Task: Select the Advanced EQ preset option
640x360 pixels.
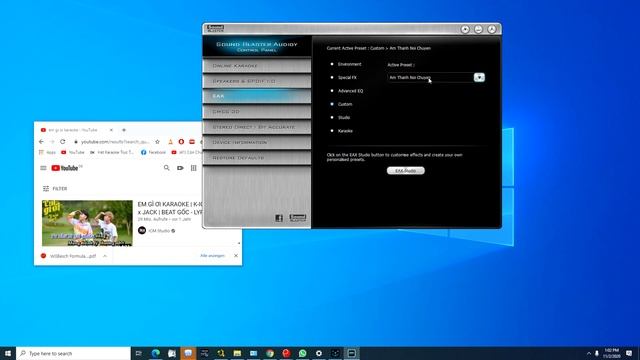Action: (x=347, y=91)
